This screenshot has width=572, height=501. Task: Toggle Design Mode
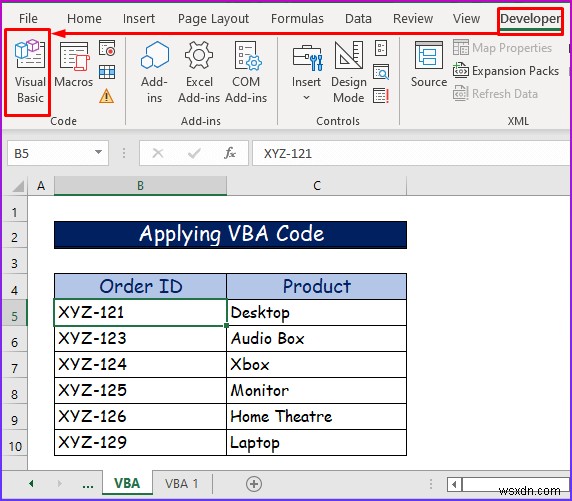point(348,72)
